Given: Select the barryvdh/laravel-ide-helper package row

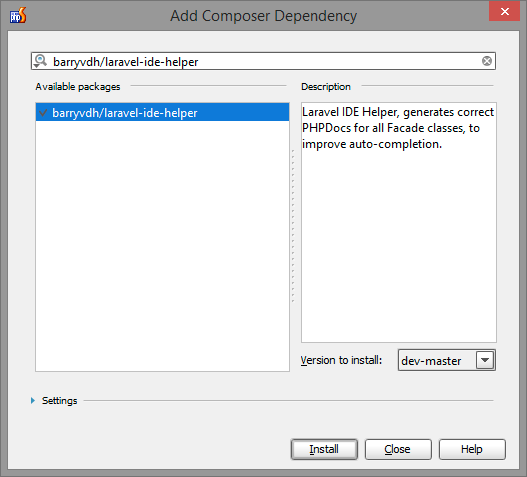Looking at the screenshot, I should pyautogui.click(x=162, y=112).
